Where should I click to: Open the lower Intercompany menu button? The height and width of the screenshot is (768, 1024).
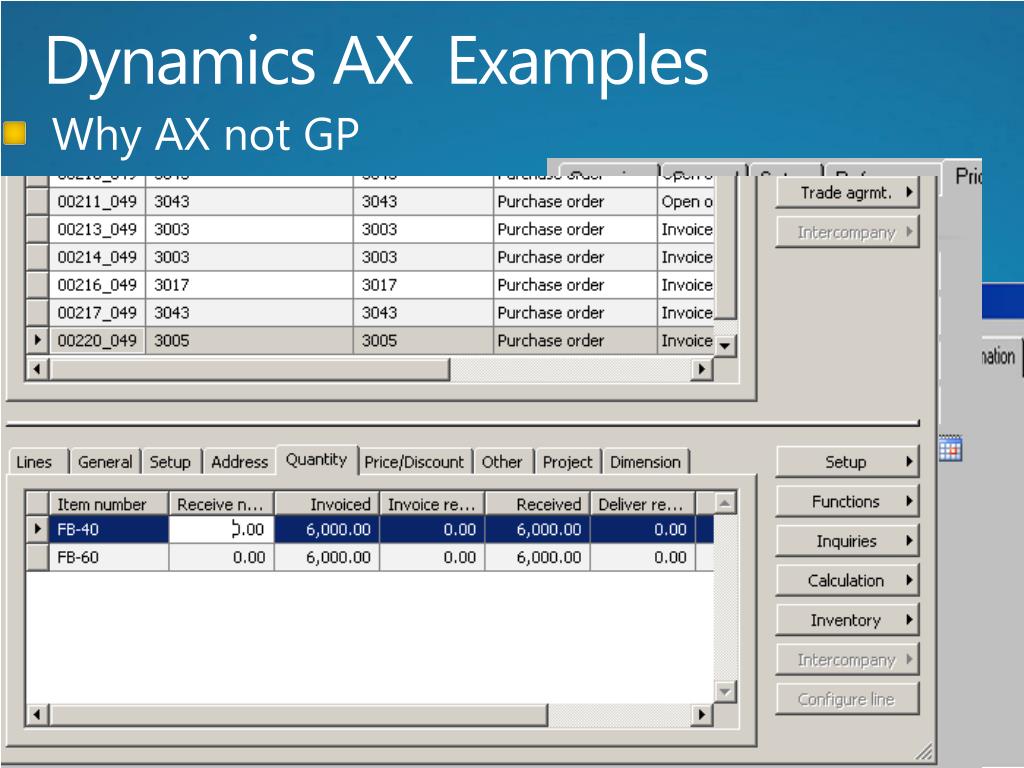coord(847,660)
